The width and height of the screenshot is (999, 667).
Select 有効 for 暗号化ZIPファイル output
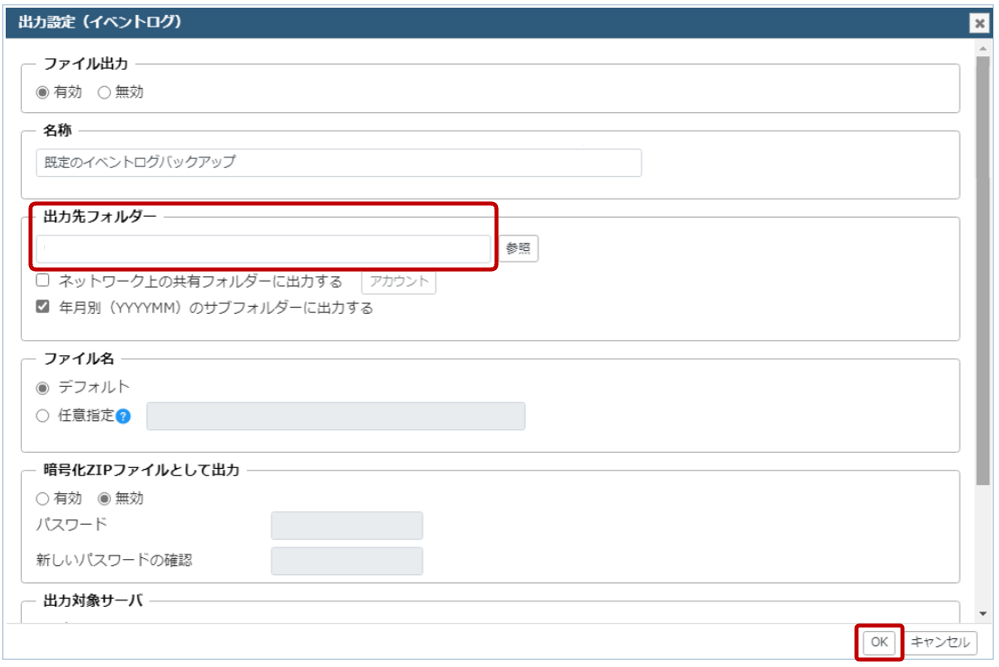43,498
